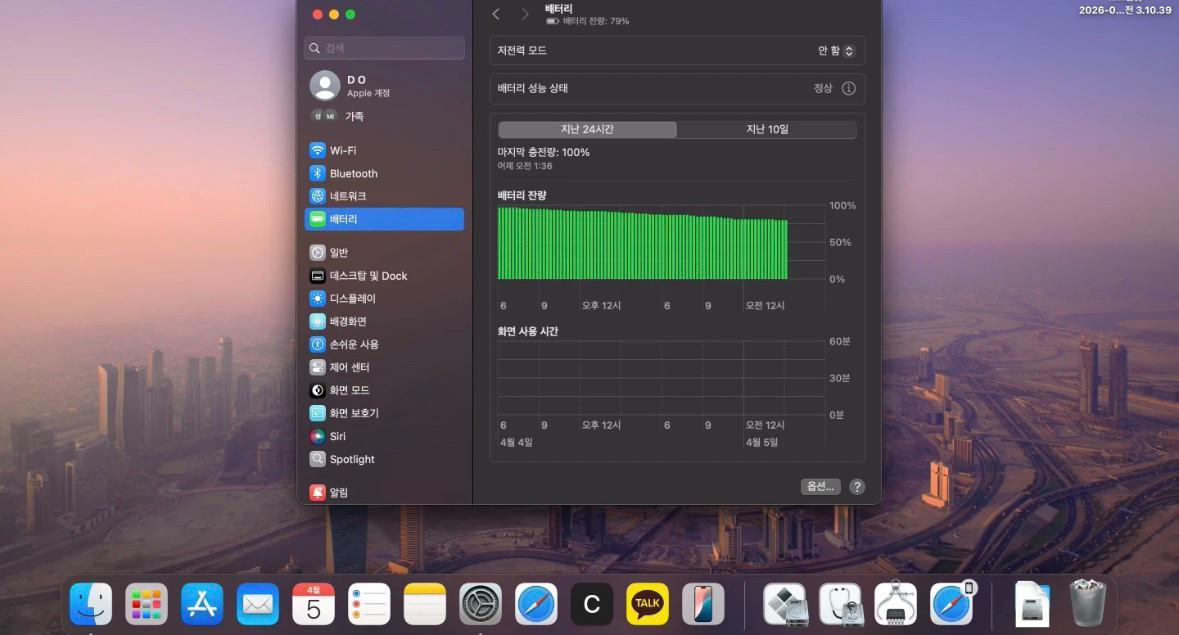Select 일반 (General) in the sidebar

pyautogui.click(x=338, y=252)
